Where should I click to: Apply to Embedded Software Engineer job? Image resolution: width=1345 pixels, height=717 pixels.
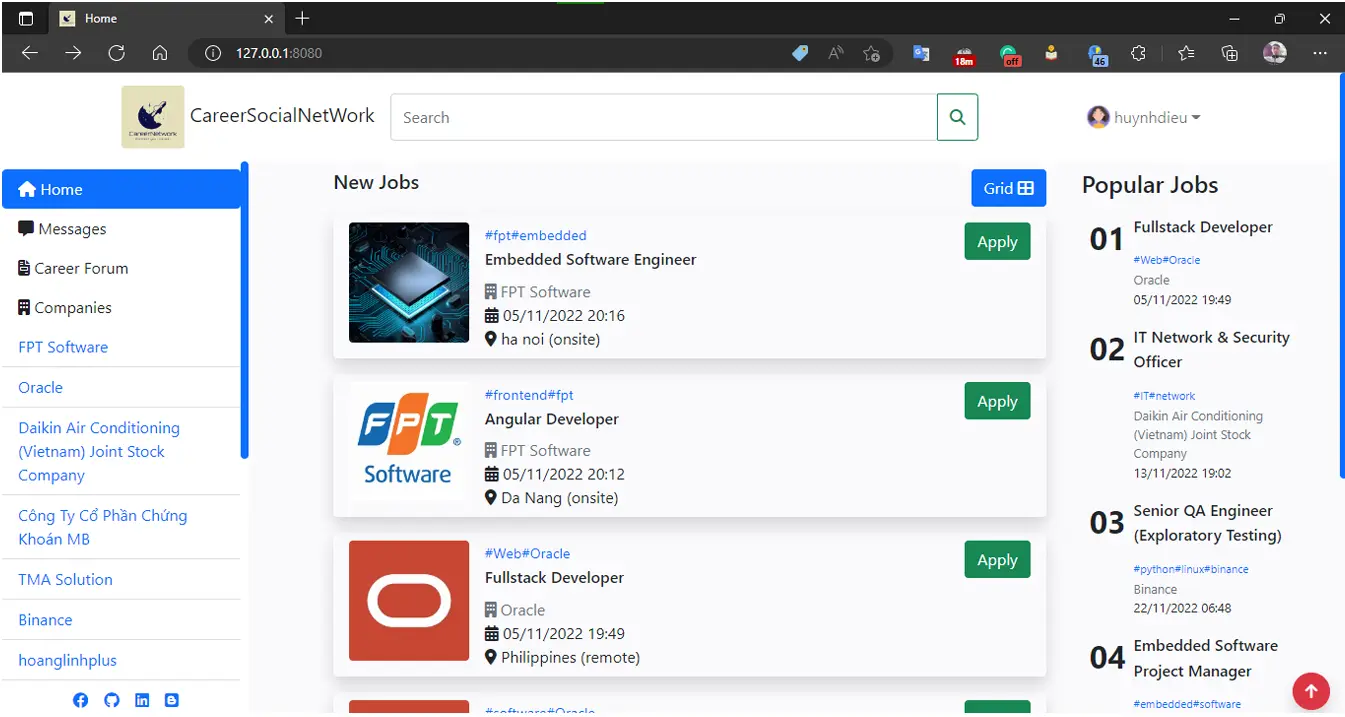[997, 242]
